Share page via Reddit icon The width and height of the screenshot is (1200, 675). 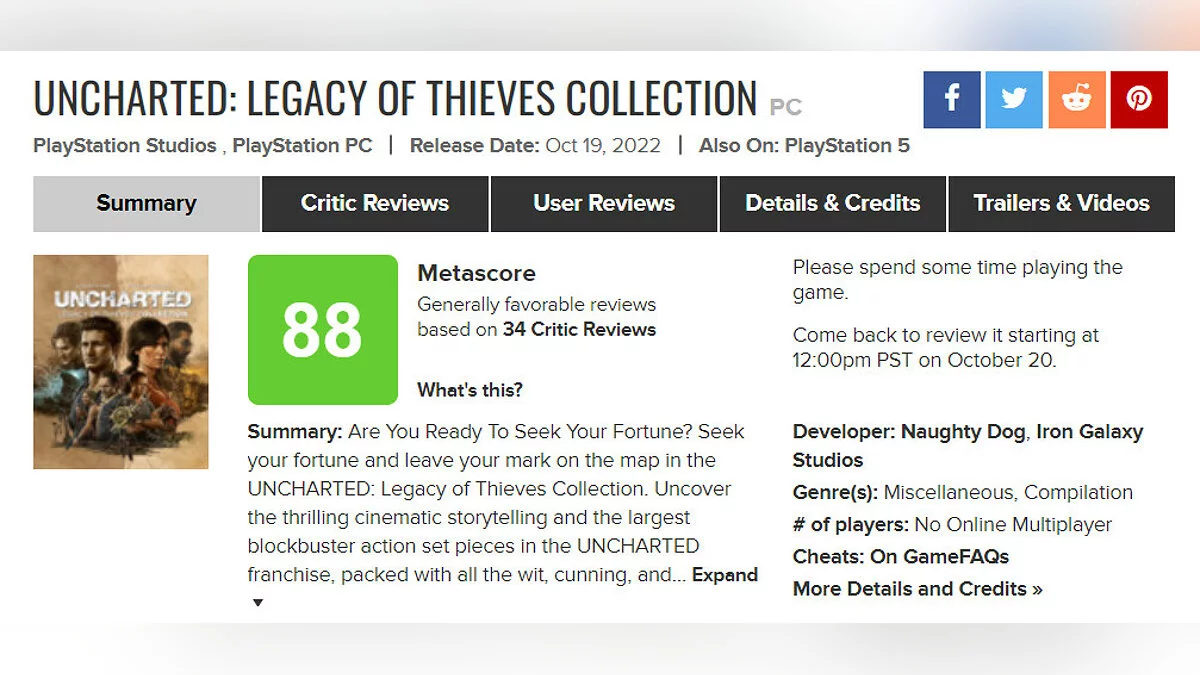point(1077,99)
